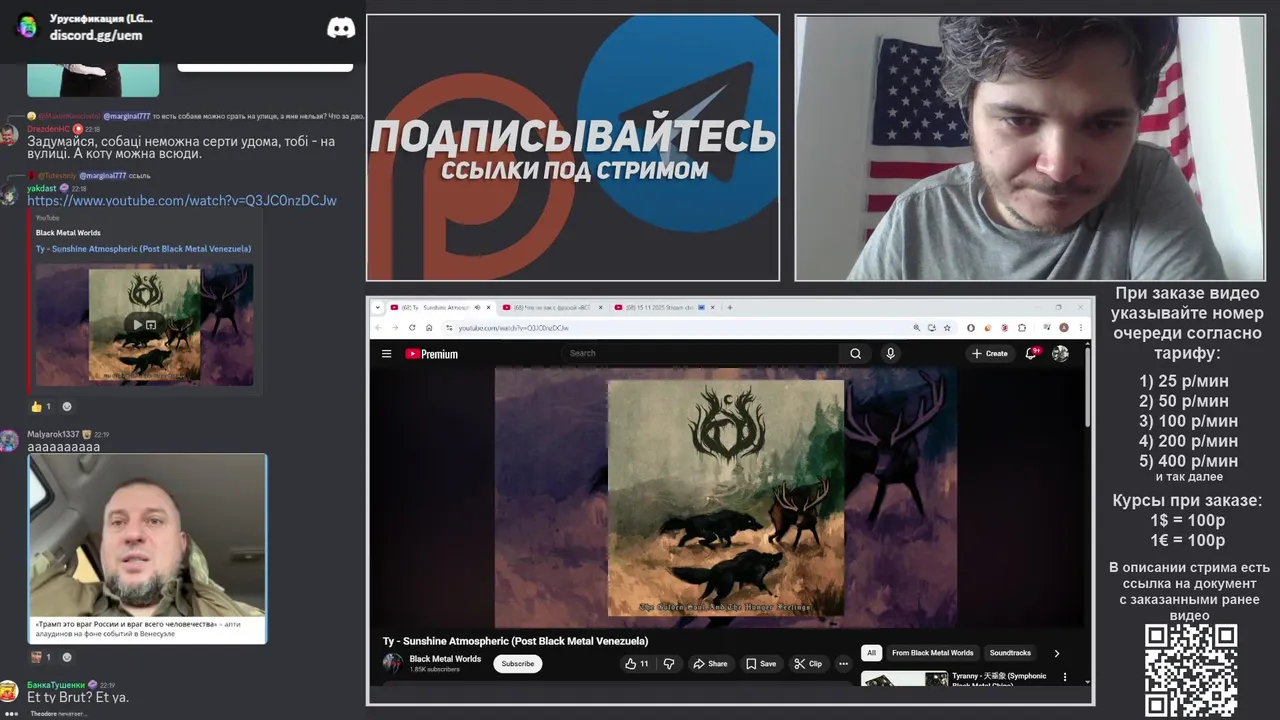This screenshot has height=720, width=1280.
Task: Click the username Malyarok1337 in chat
Action: click(x=53, y=434)
